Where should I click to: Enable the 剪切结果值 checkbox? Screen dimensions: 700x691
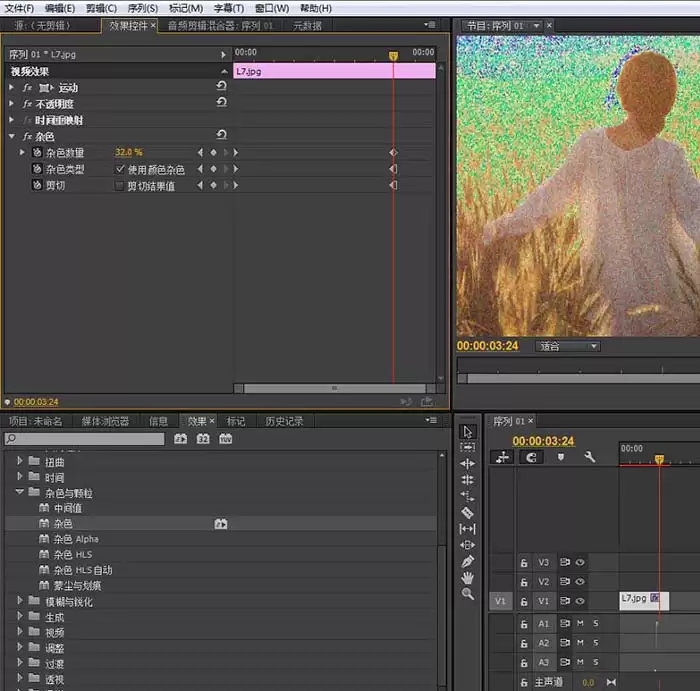[x=120, y=185]
